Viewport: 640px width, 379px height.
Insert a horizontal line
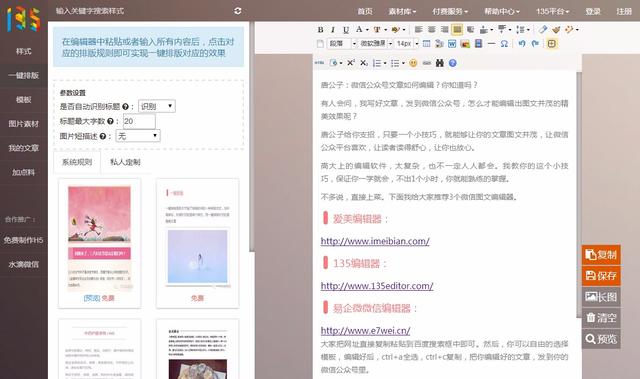click(x=491, y=44)
